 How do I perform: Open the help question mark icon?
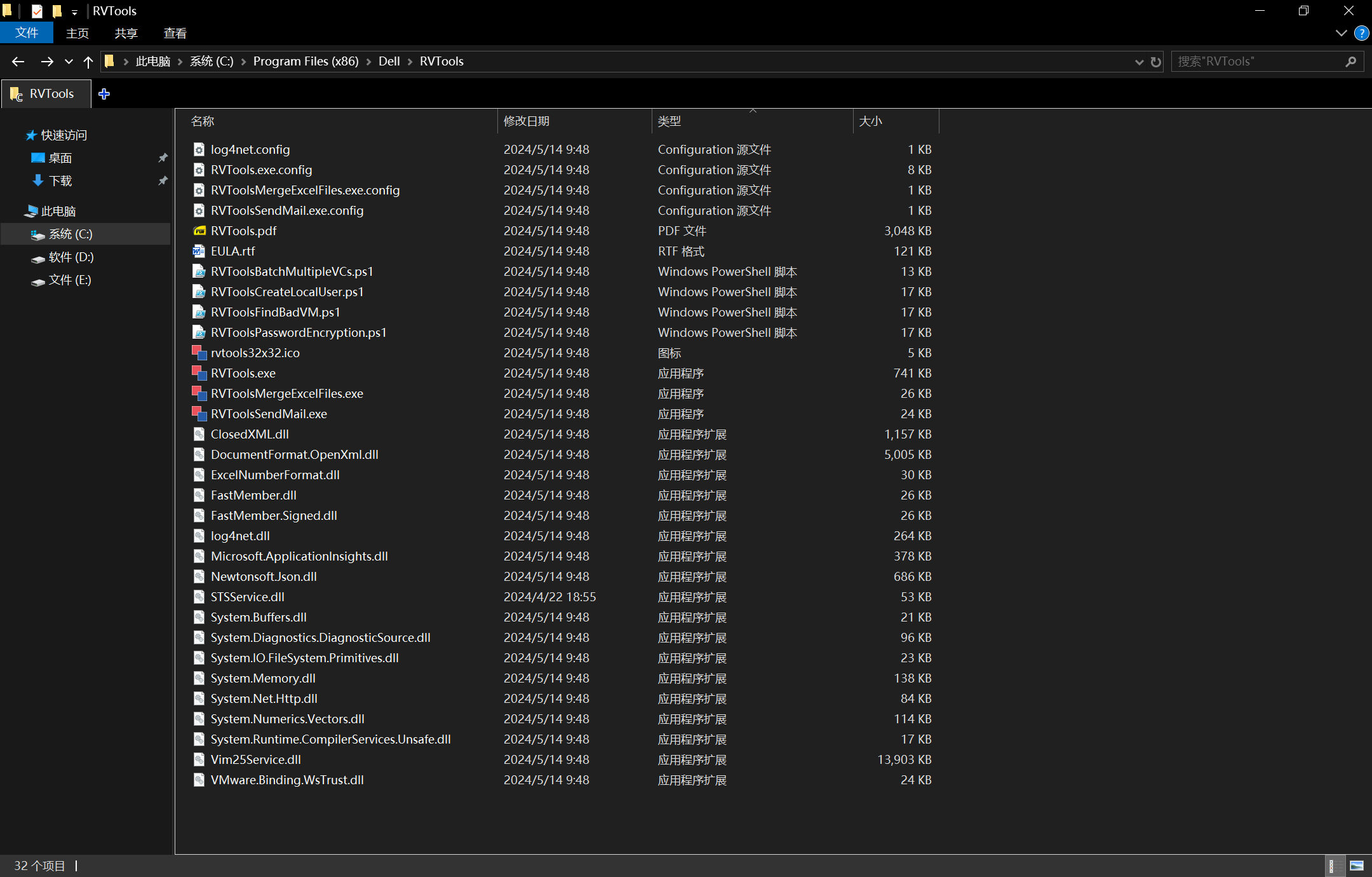point(1361,33)
